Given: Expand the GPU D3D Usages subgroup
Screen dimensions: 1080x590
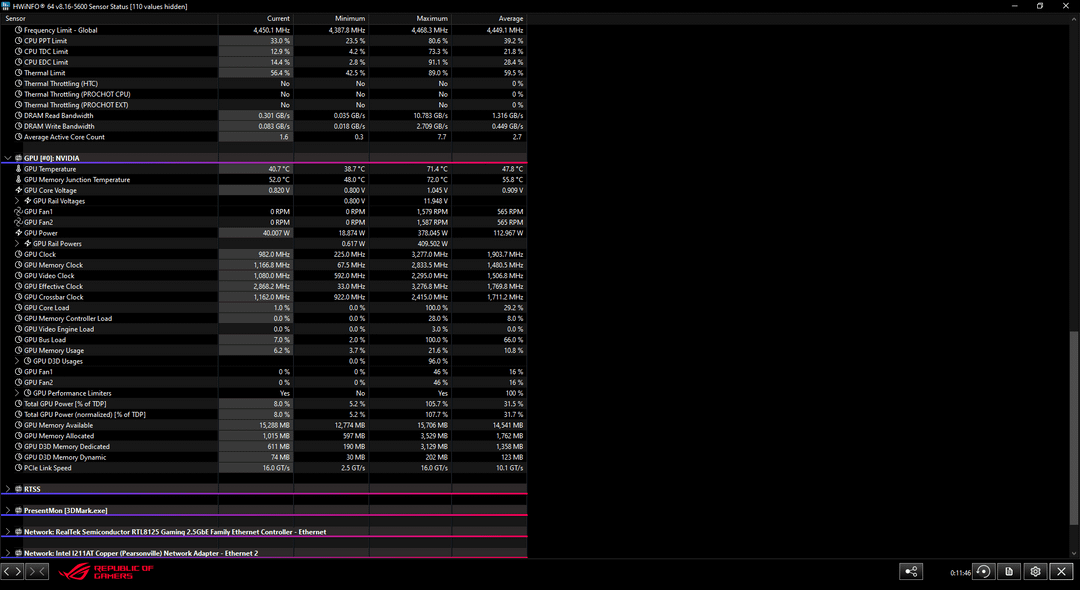Looking at the screenshot, I should pos(17,361).
